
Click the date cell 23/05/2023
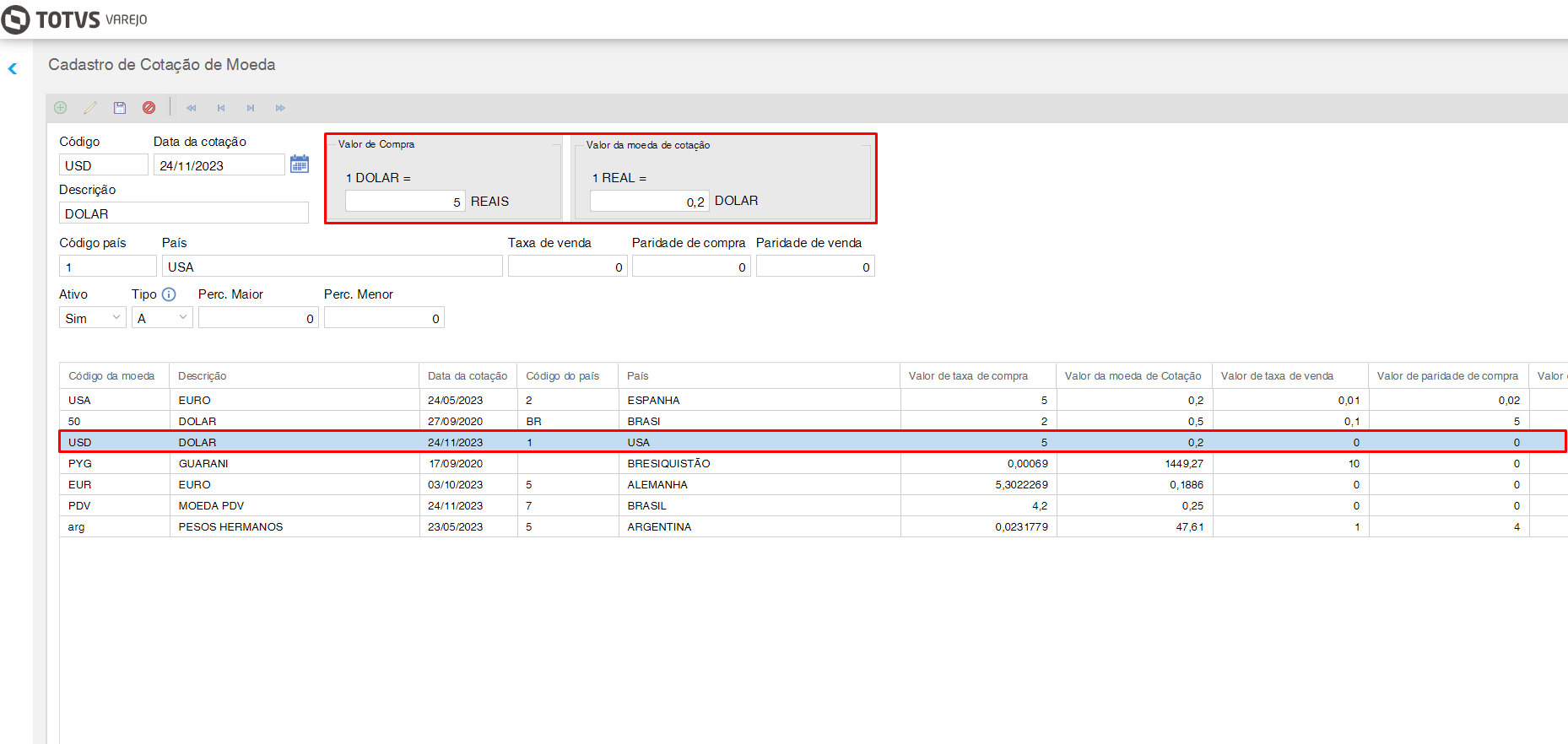(x=468, y=526)
